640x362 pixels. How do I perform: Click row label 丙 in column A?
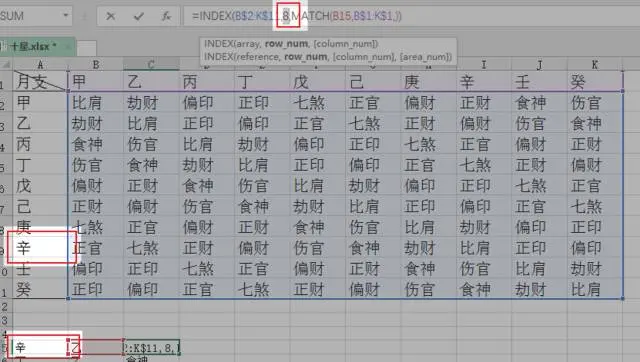(x=40, y=144)
